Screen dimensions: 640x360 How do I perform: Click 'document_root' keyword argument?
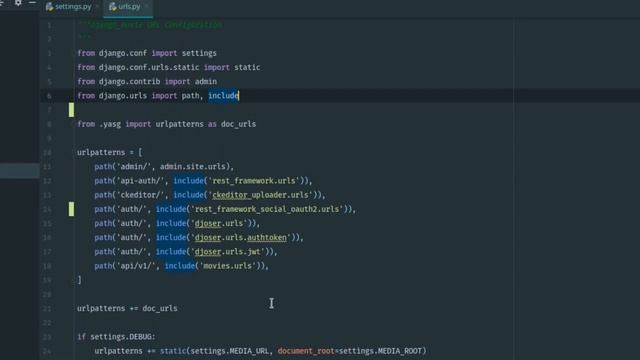pyautogui.click(x=306, y=351)
